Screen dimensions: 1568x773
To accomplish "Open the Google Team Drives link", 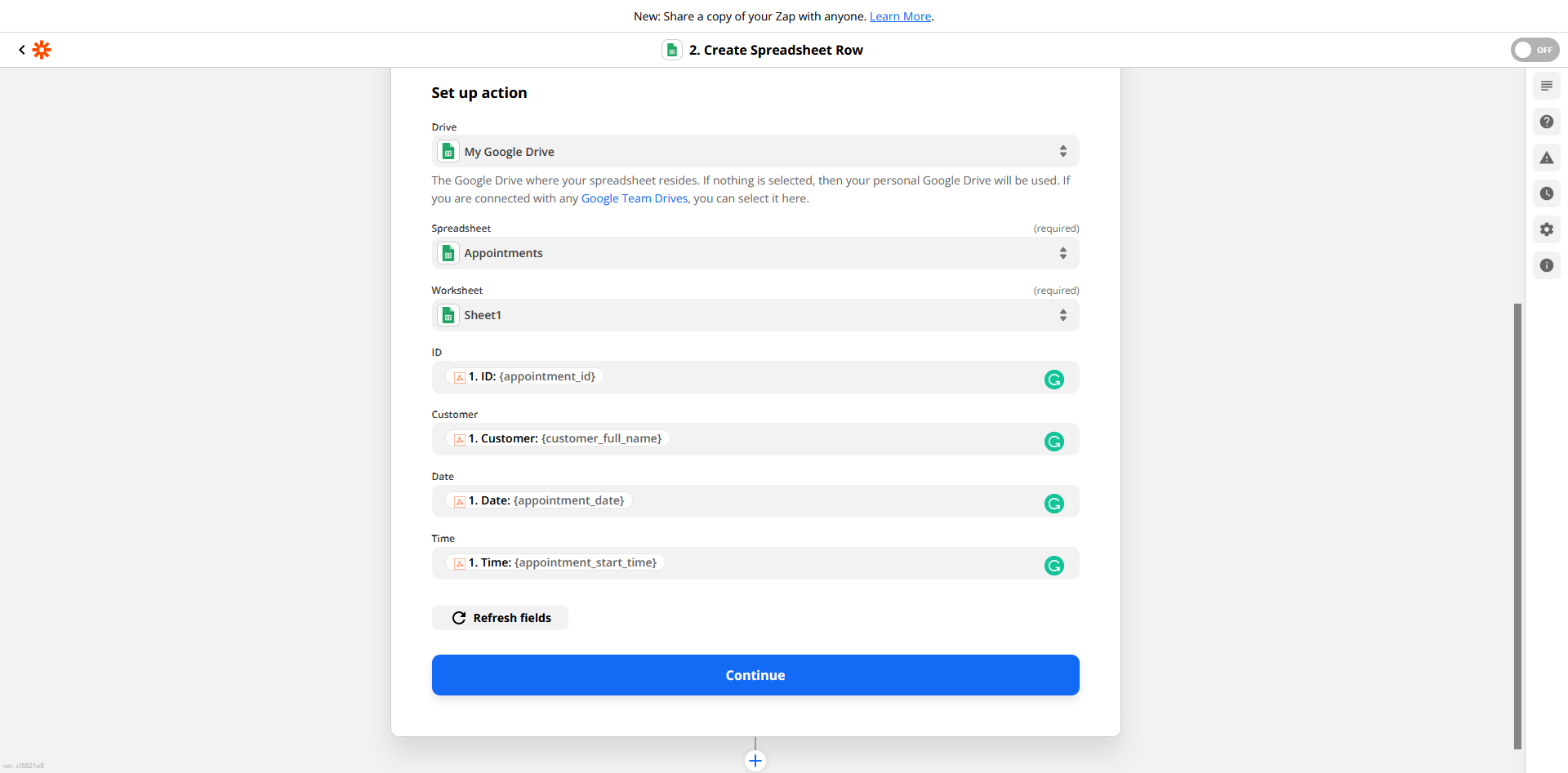I will pos(635,198).
